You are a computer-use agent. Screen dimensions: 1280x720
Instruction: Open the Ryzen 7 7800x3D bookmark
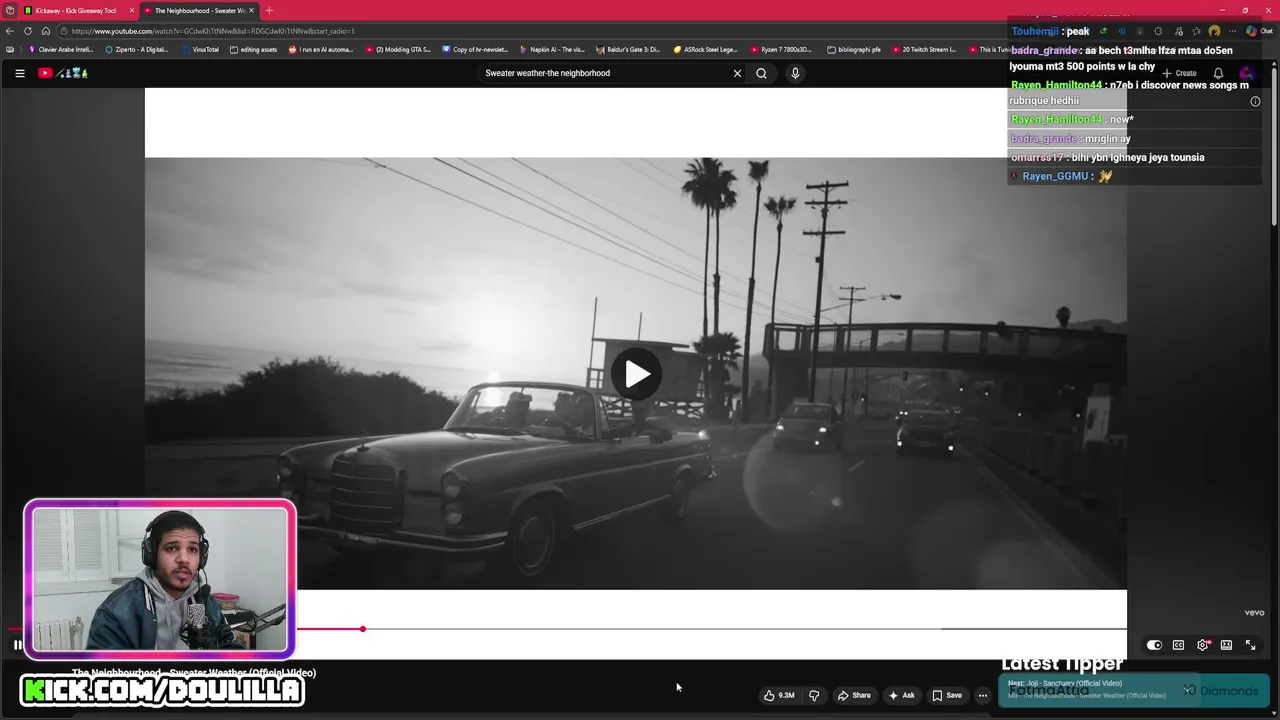pyautogui.click(x=781, y=49)
